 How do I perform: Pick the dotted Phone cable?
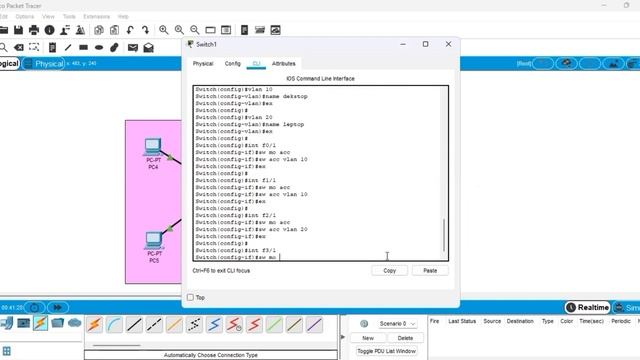tap(194, 325)
